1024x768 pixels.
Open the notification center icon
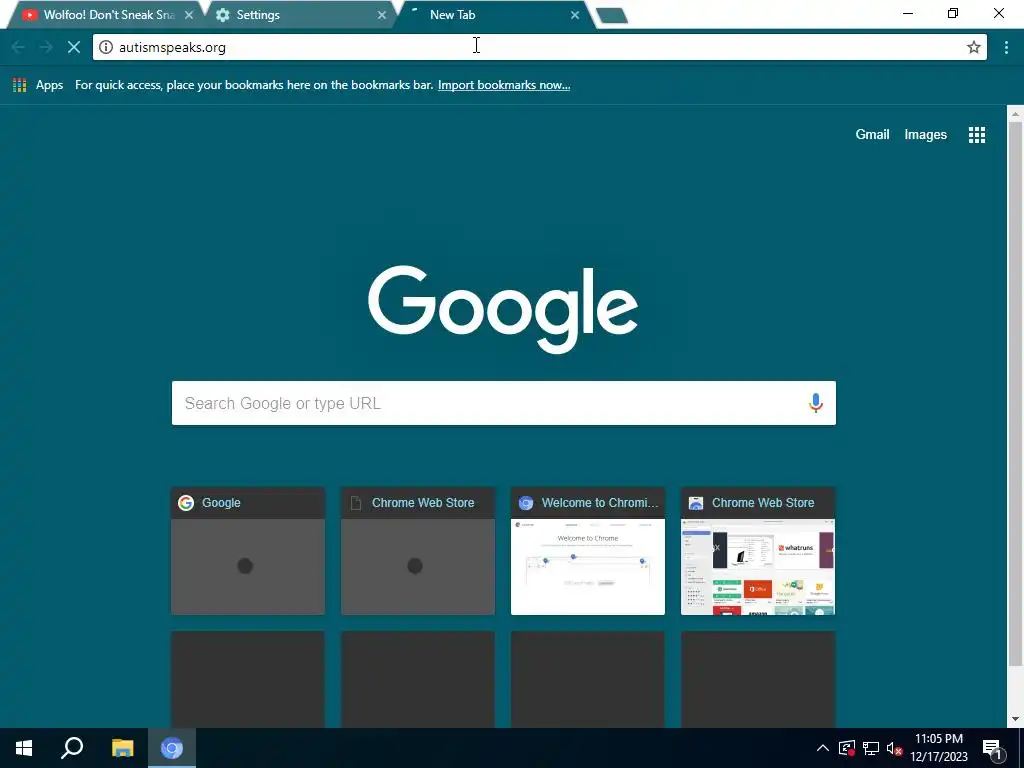[x=993, y=750]
